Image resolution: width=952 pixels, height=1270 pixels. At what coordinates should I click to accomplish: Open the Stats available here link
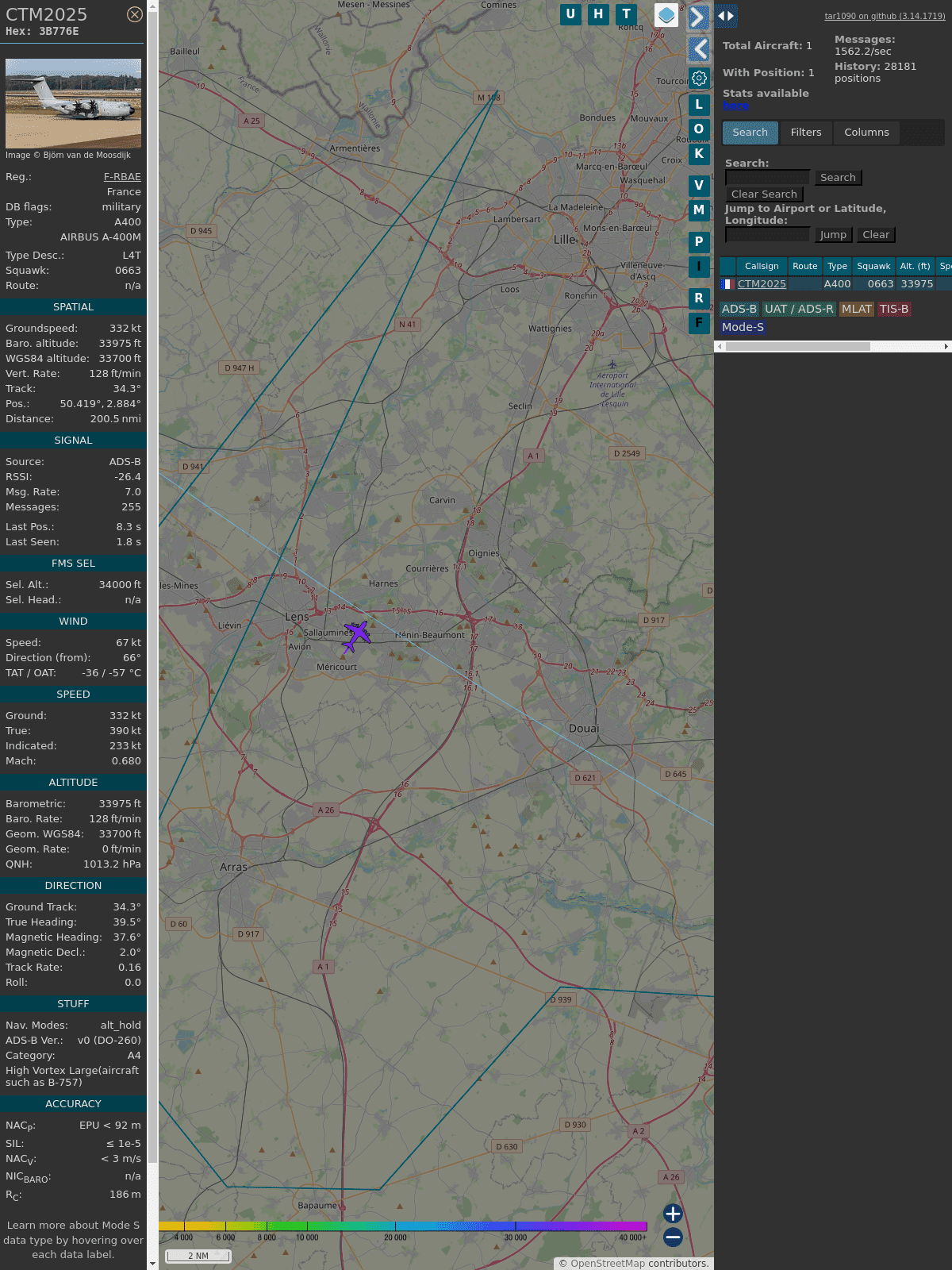click(x=735, y=106)
